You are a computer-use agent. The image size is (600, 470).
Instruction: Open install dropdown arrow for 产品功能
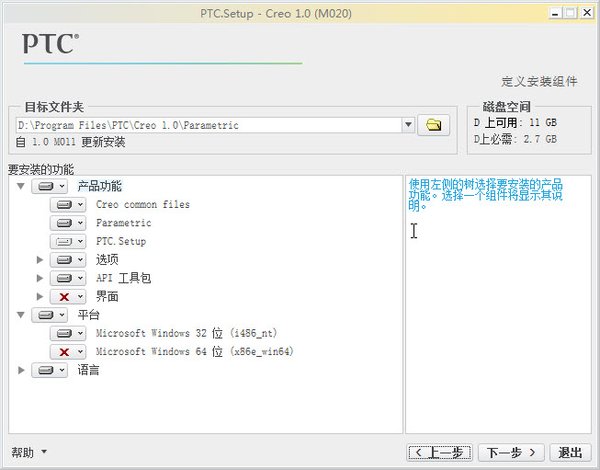coord(62,186)
